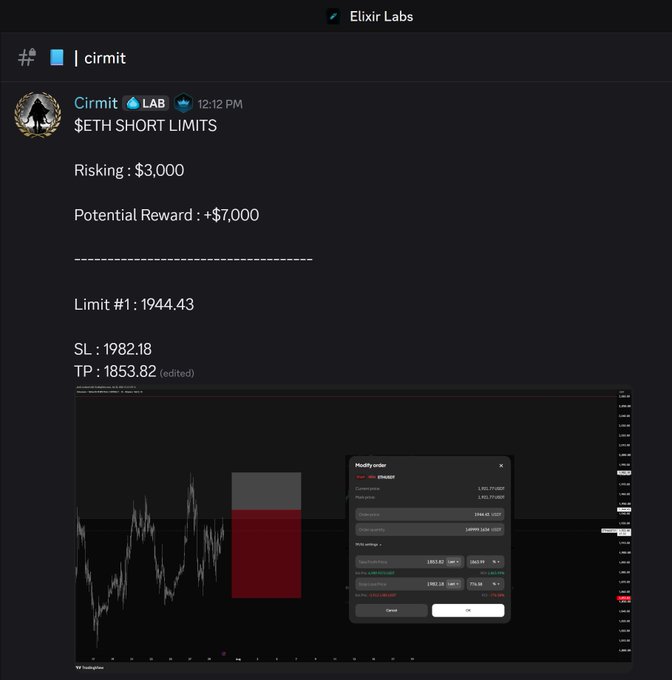Click the 'Modify order' dialog title
The width and height of the screenshot is (672, 680).
(370, 465)
